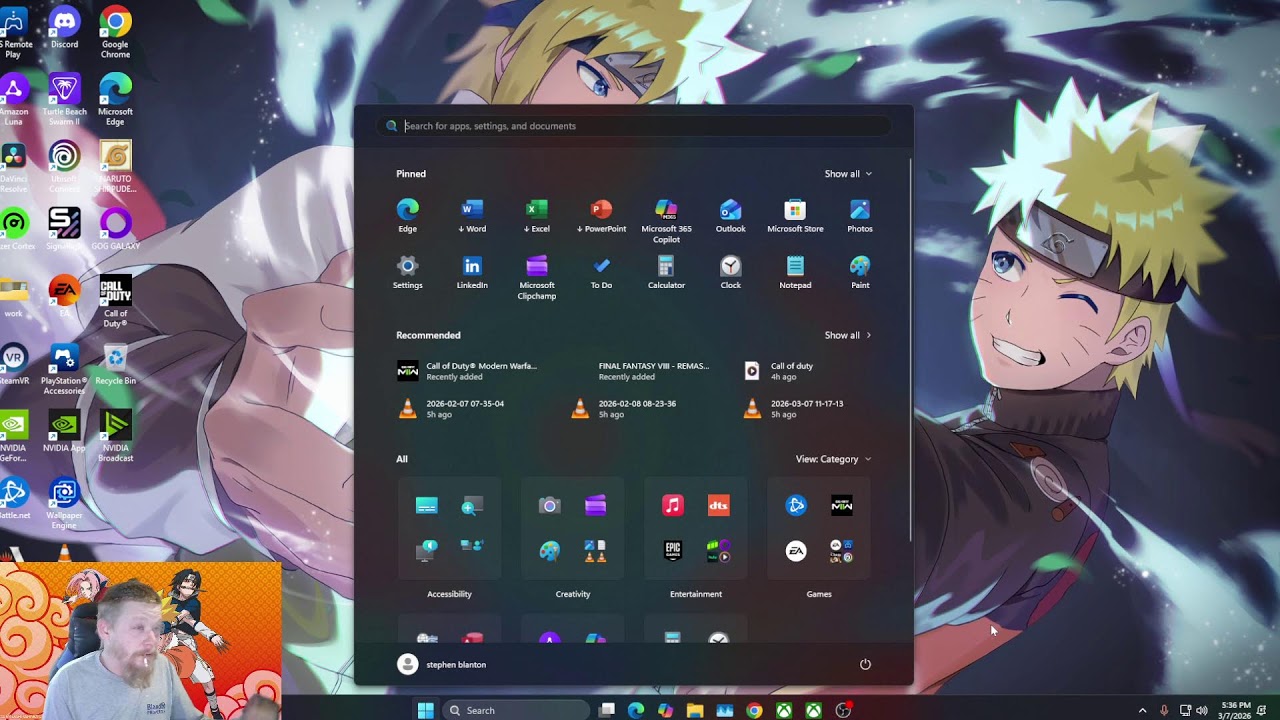
Task: Open the View: Category dropdown
Action: tap(834, 459)
